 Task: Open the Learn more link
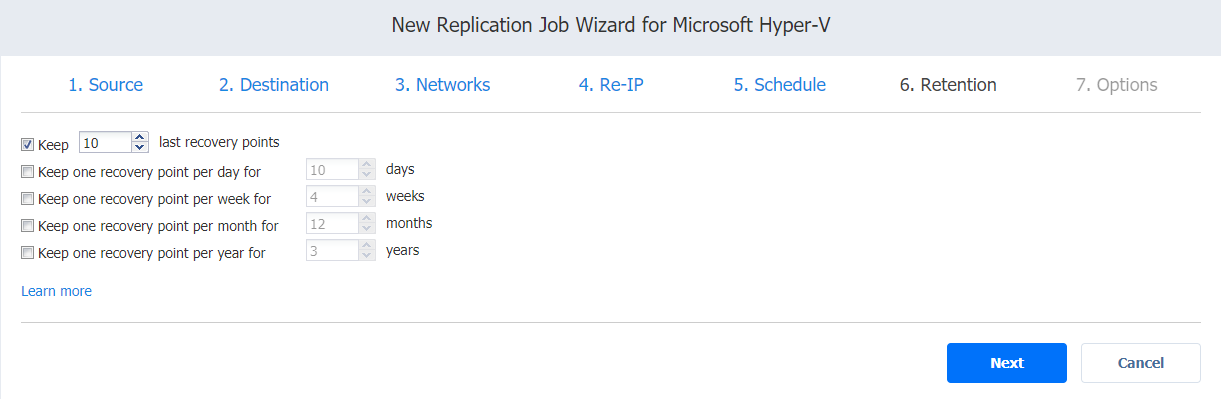(x=56, y=291)
